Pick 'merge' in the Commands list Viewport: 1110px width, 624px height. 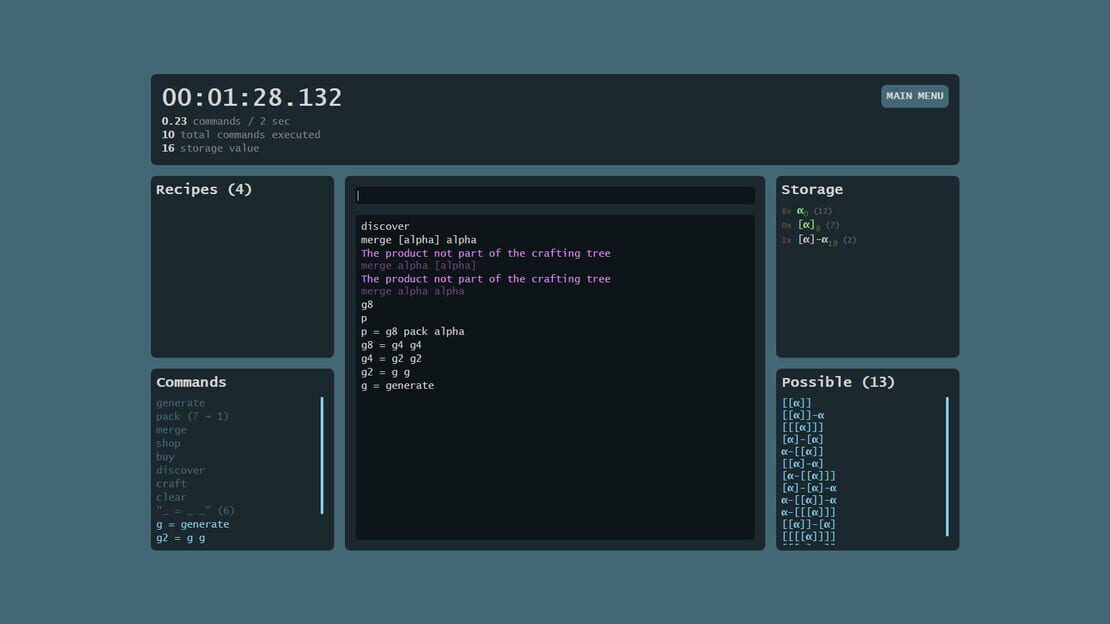171,430
